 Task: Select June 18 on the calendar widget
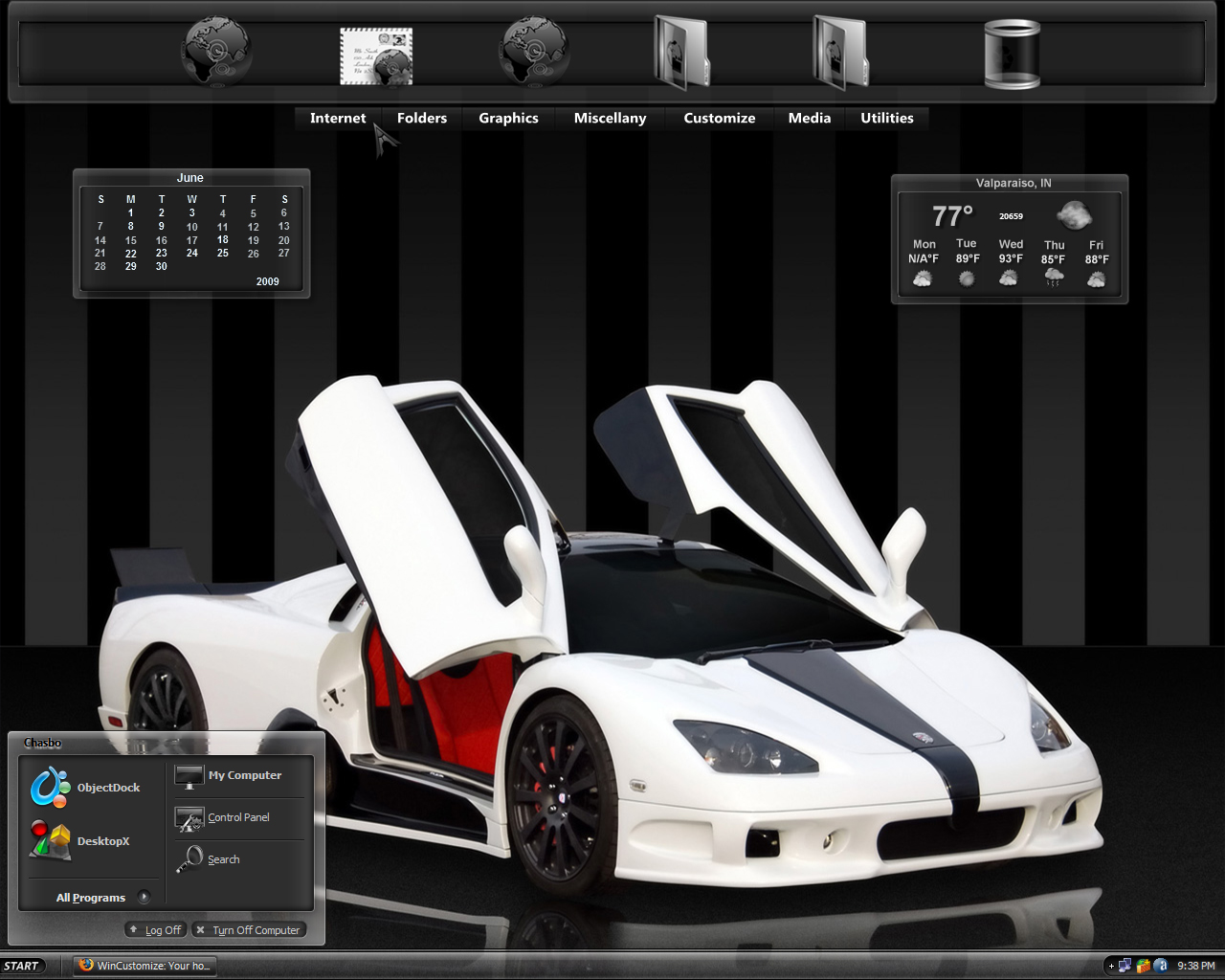tap(222, 240)
